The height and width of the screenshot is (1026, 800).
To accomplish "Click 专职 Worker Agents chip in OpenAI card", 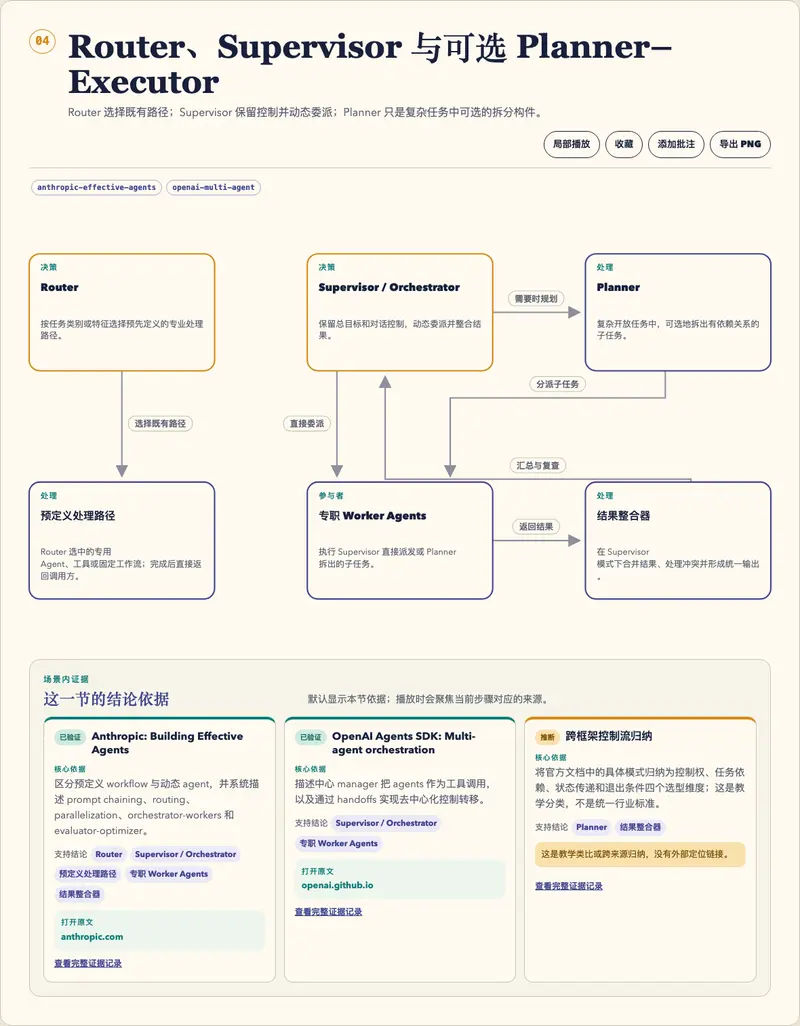I will pyautogui.click(x=338, y=843).
